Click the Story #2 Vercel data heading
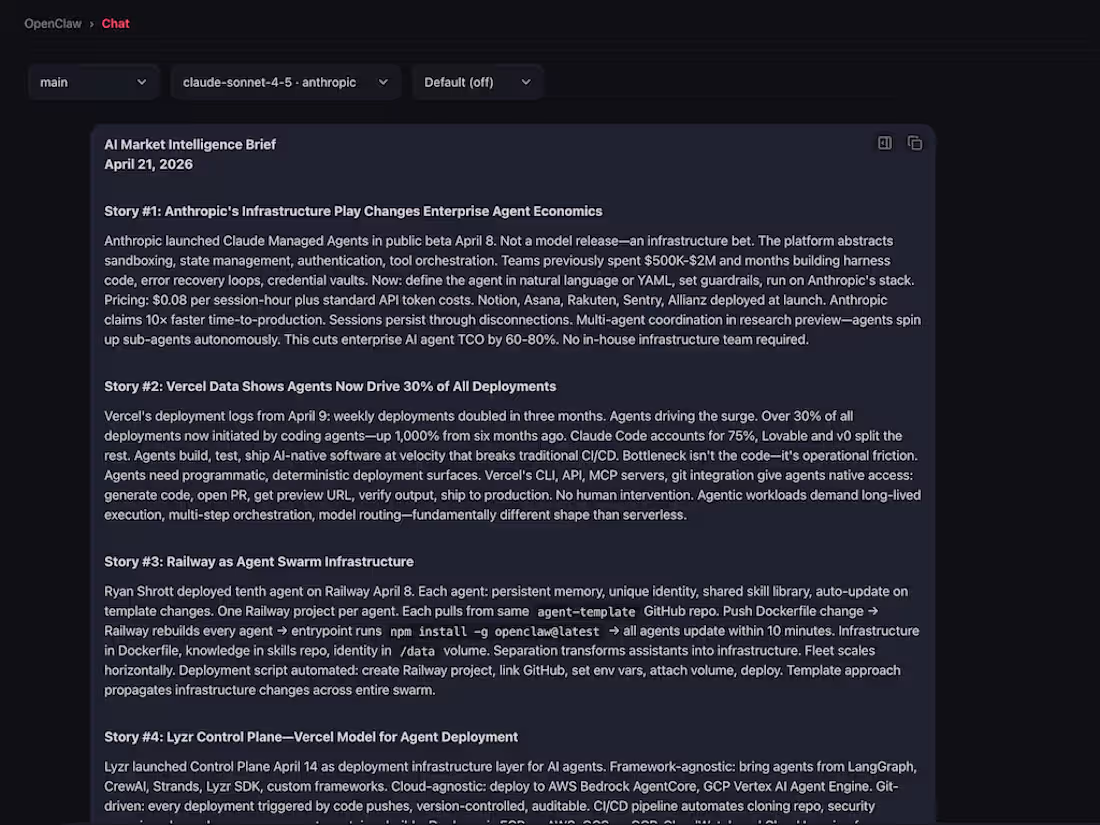This screenshot has width=1100, height=825. [x=330, y=386]
